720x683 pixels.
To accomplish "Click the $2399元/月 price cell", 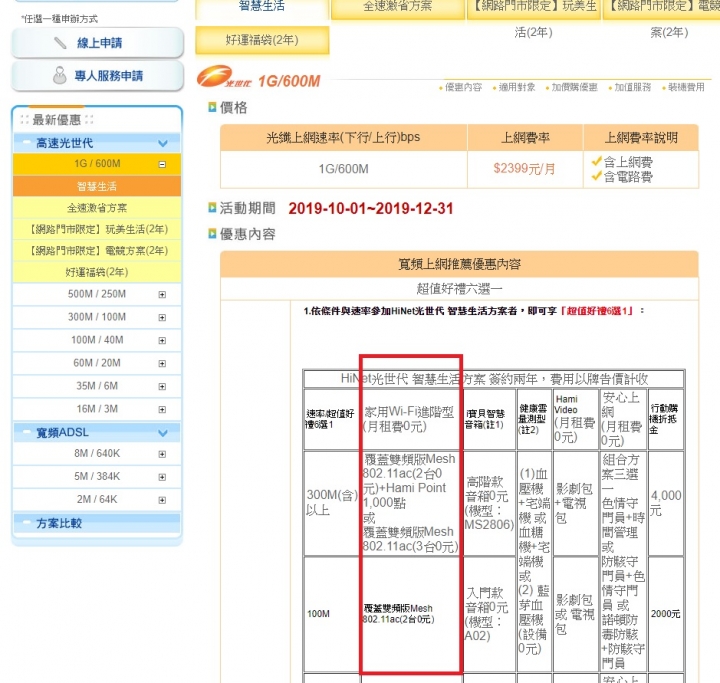I will tap(525, 169).
